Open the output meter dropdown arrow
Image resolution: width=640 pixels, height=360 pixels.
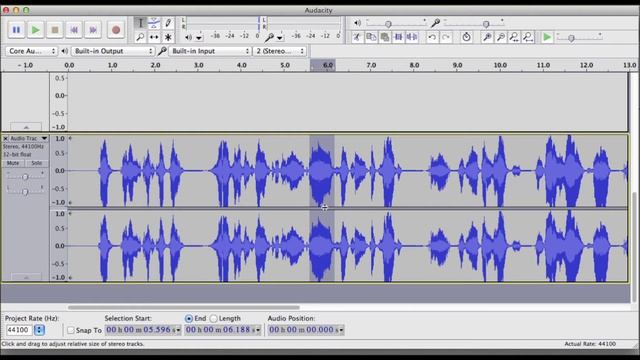[199, 38]
